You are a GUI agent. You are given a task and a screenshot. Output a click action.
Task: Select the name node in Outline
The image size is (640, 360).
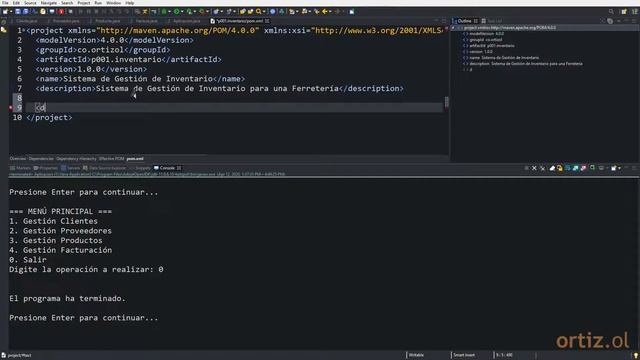pyautogui.click(x=501, y=58)
